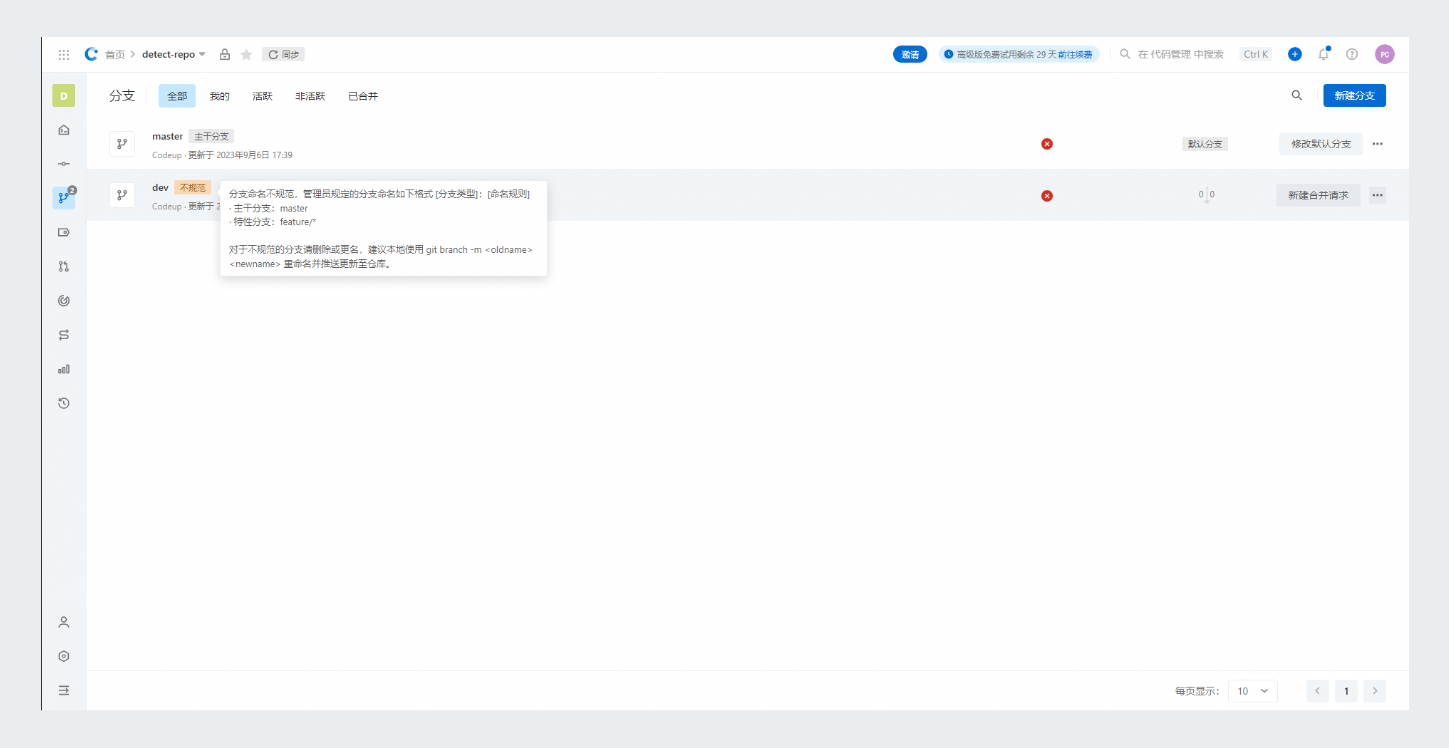Click the 修改默认分支 button

click(1321, 144)
